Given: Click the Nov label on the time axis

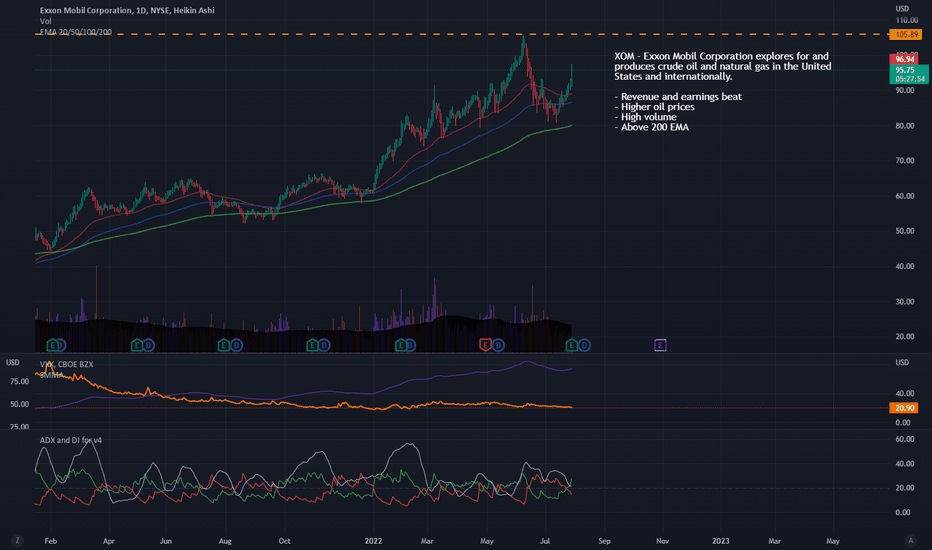Looking at the screenshot, I should point(662,541).
